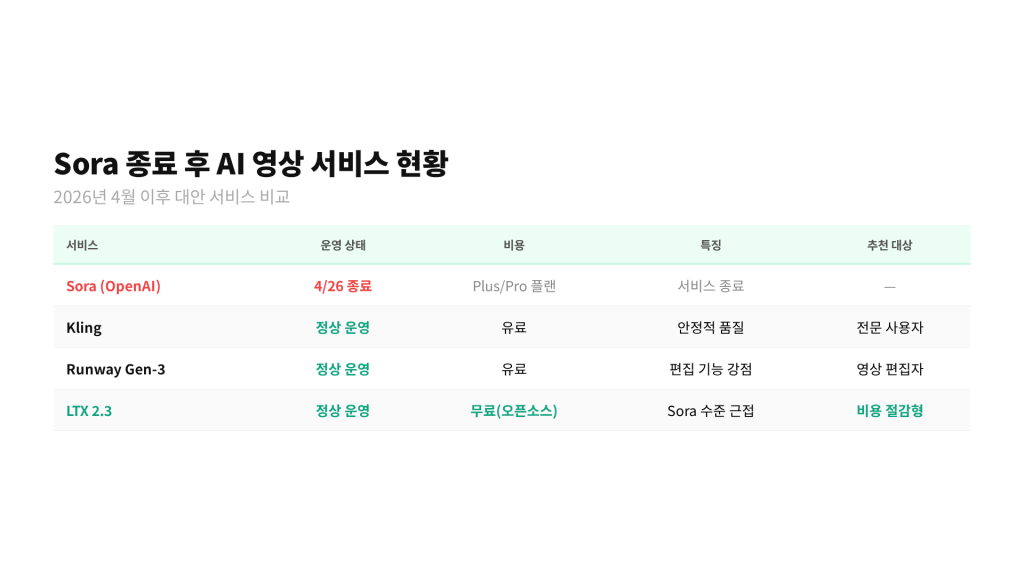Select the 비용 column header
Image resolution: width=1024 pixels, height=576 pixels.
pos(514,245)
